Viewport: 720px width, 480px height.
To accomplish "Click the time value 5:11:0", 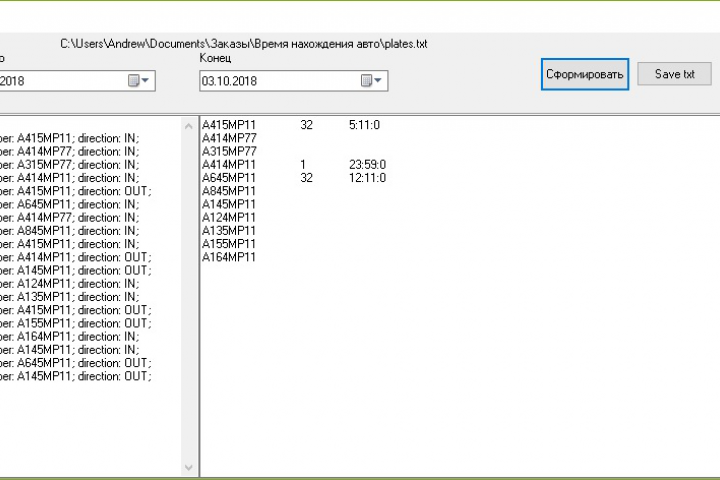I will [365, 125].
